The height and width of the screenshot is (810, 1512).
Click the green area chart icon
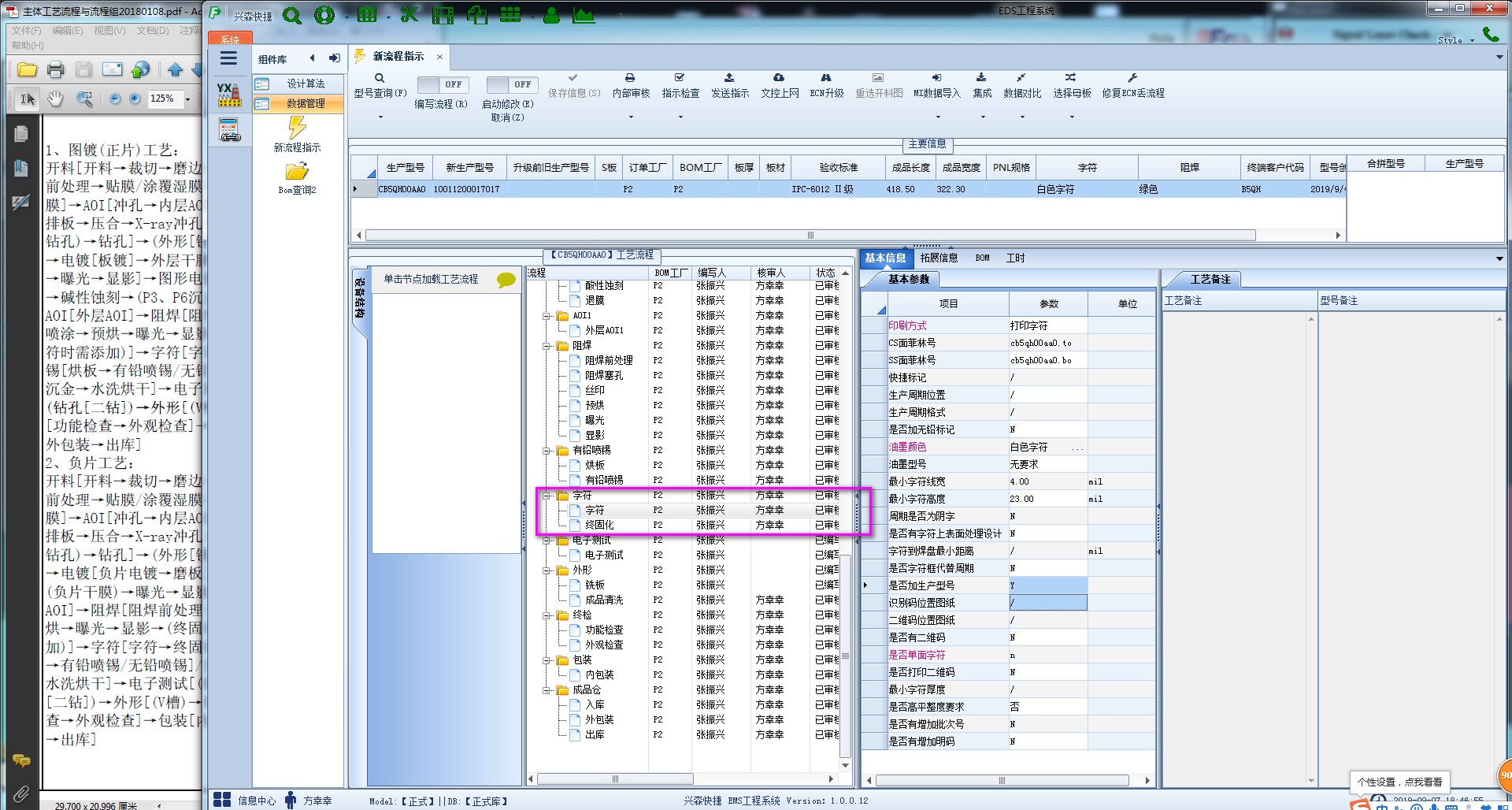click(584, 15)
